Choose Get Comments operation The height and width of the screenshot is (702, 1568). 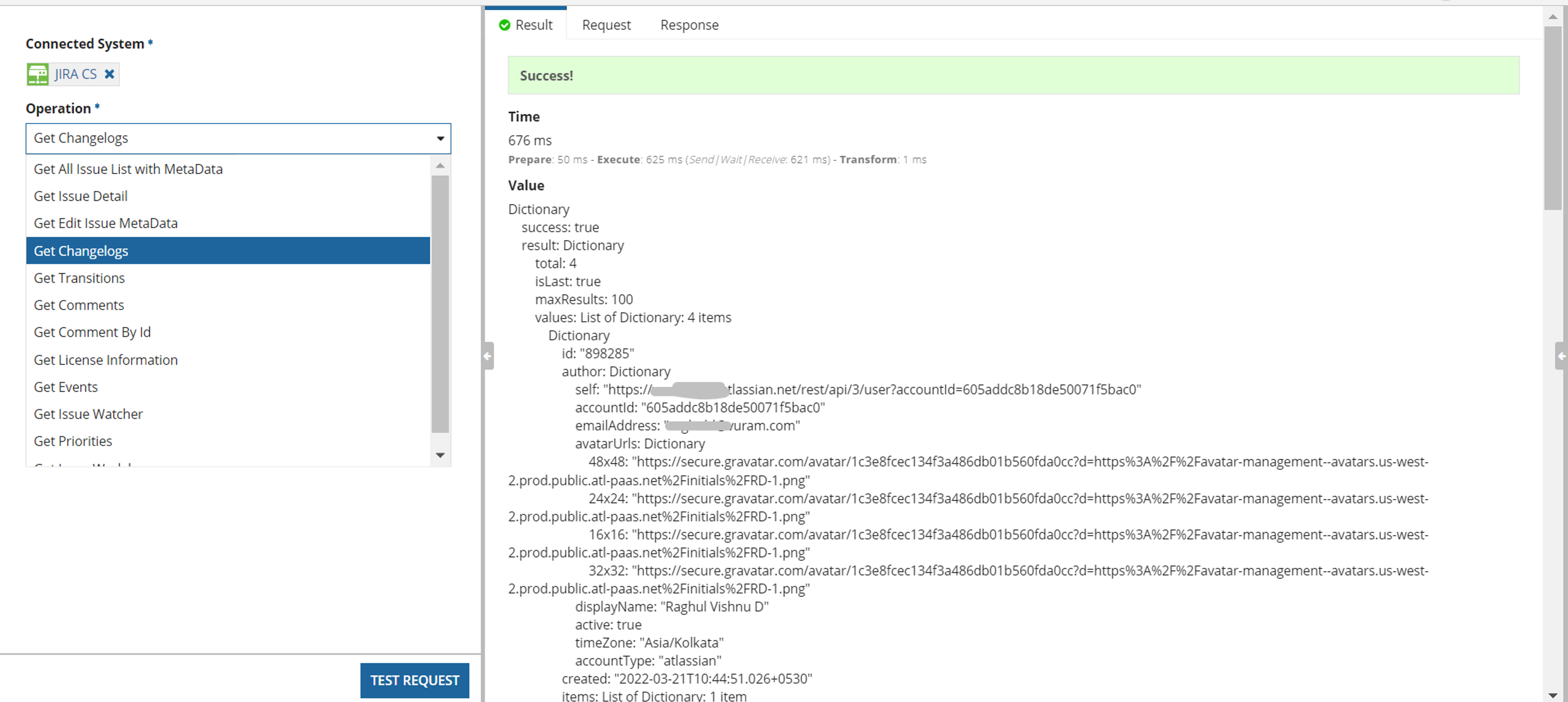pos(228,305)
